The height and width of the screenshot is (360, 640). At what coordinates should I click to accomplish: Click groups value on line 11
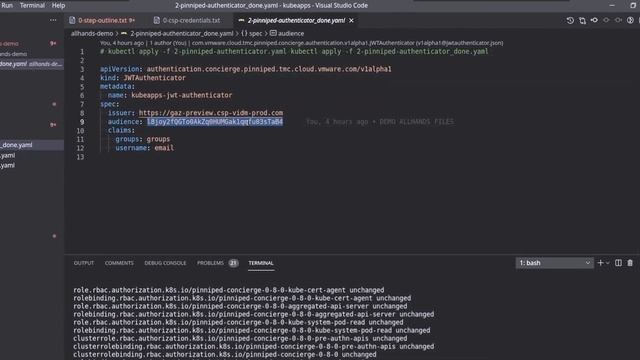(x=158, y=139)
